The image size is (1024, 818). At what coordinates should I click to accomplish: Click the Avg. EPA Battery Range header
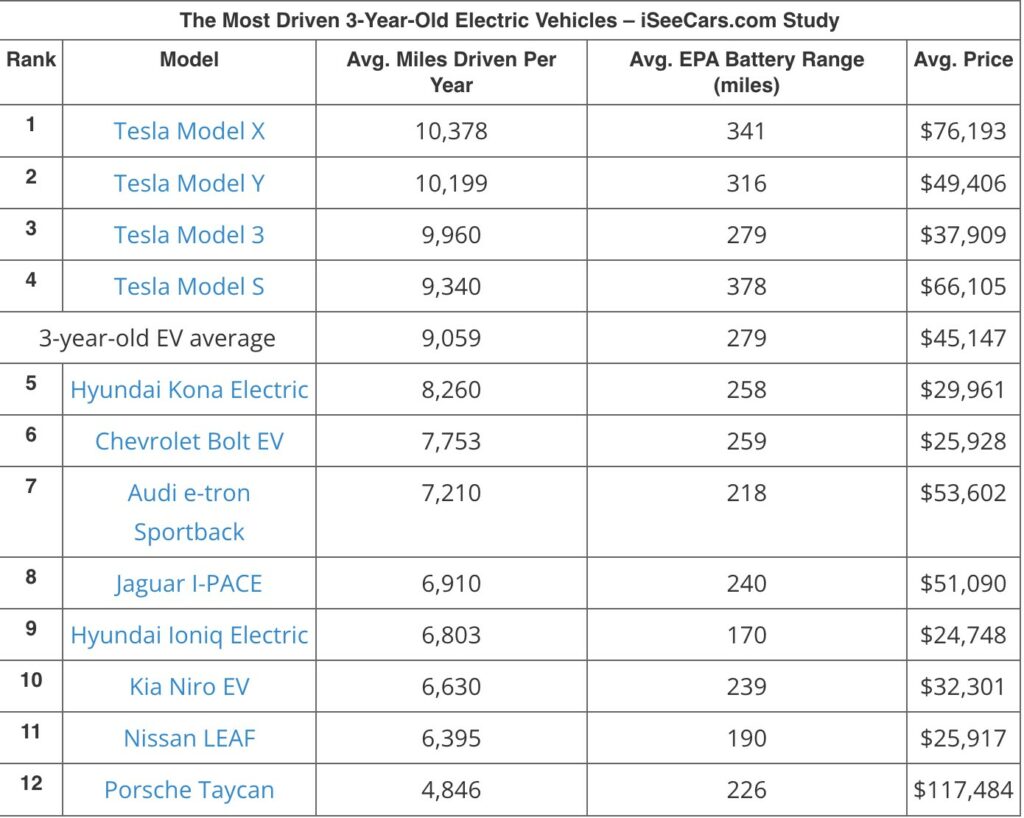tap(746, 72)
